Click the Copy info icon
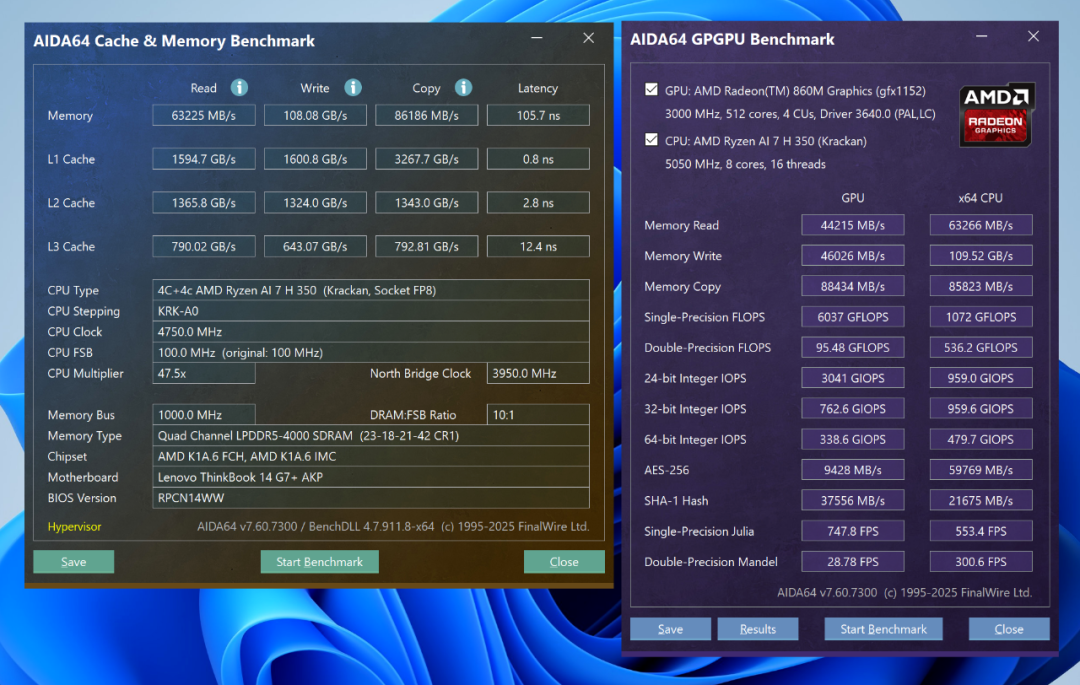The height and width of the screenshot is (685, 1080). (464, 87)
